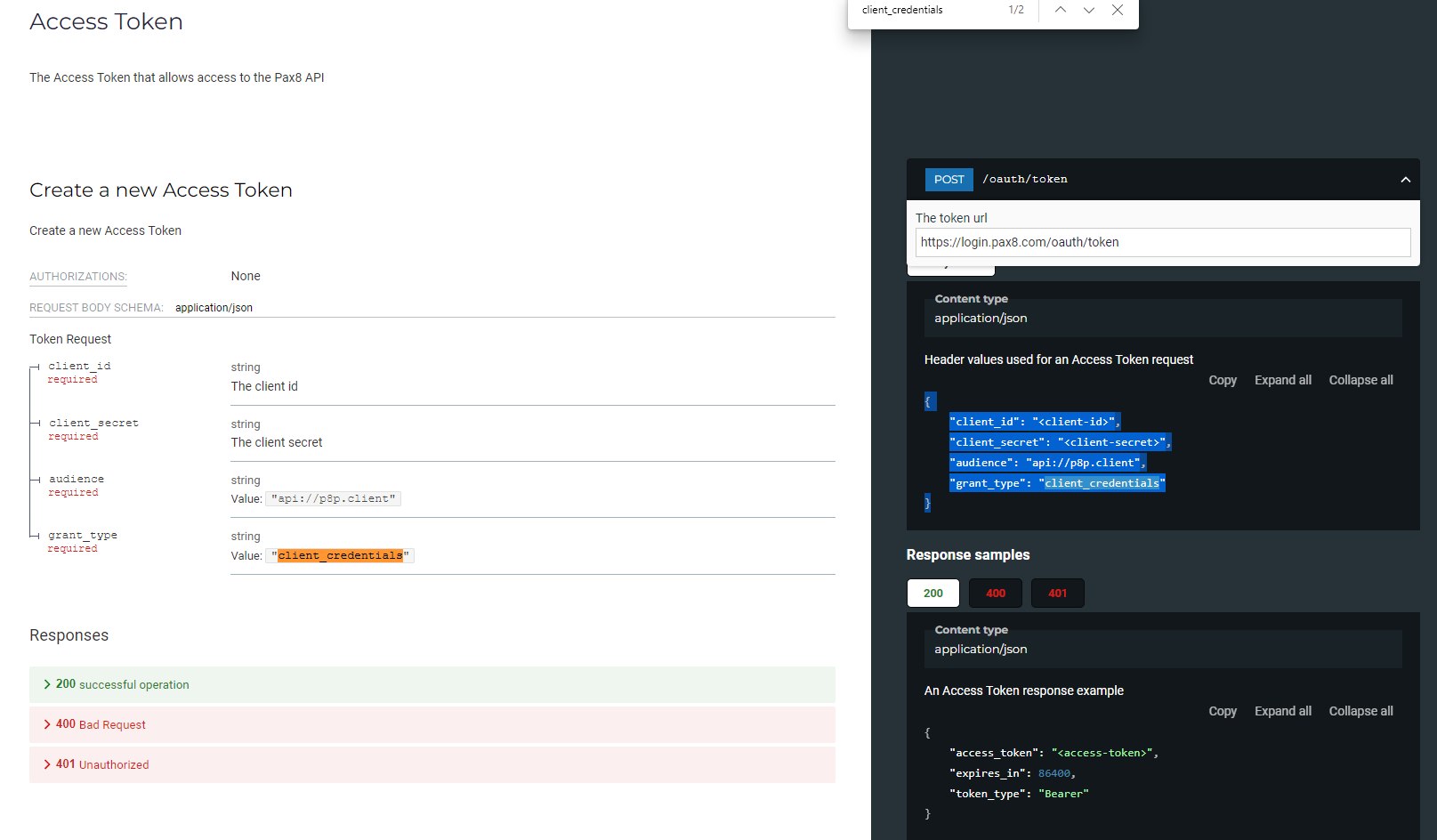
Task: Expand the 401 Unauthorized response
Action: (x=102, y=764)
